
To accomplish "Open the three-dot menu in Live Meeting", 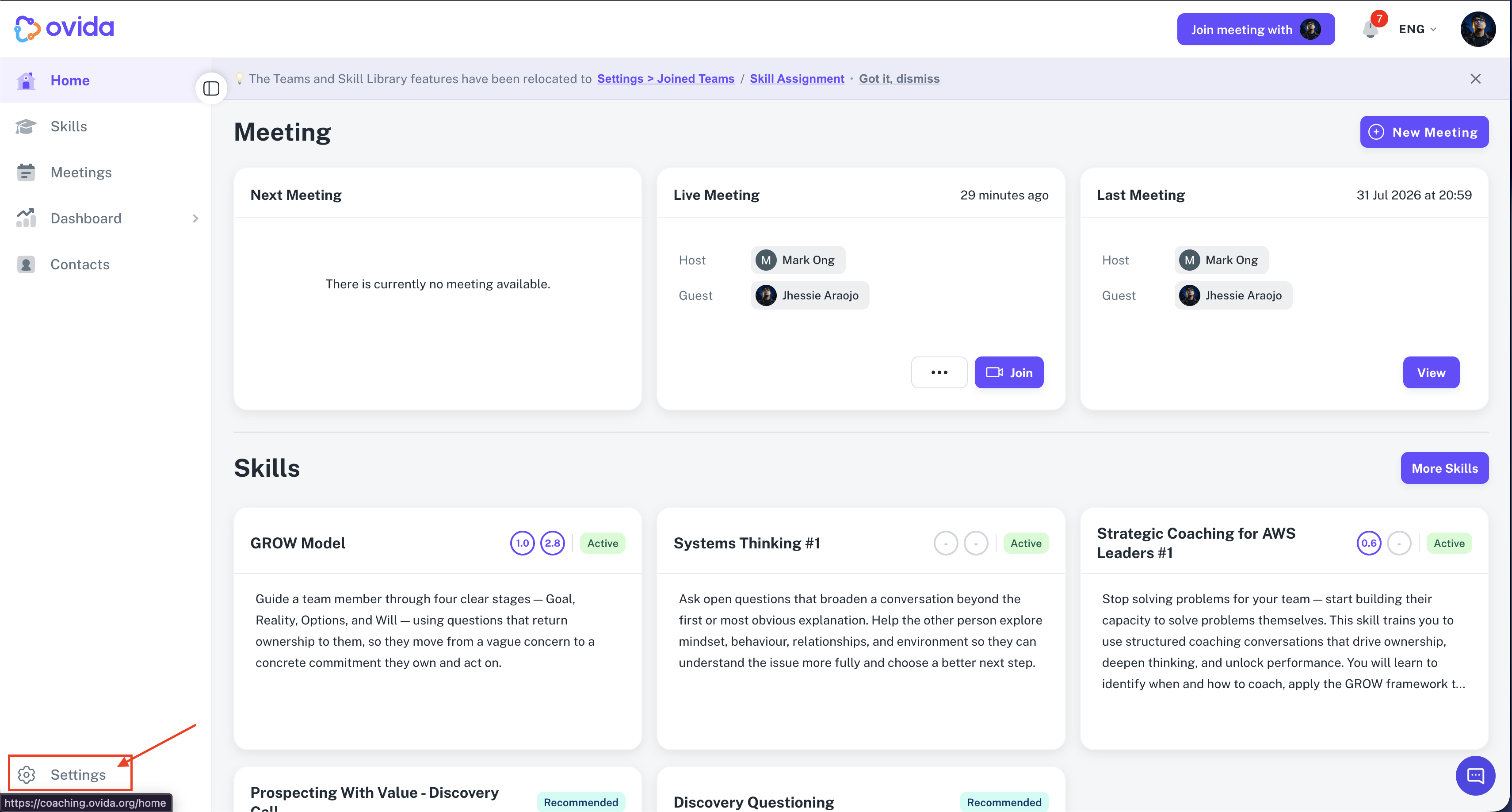I will click(939, 372).
